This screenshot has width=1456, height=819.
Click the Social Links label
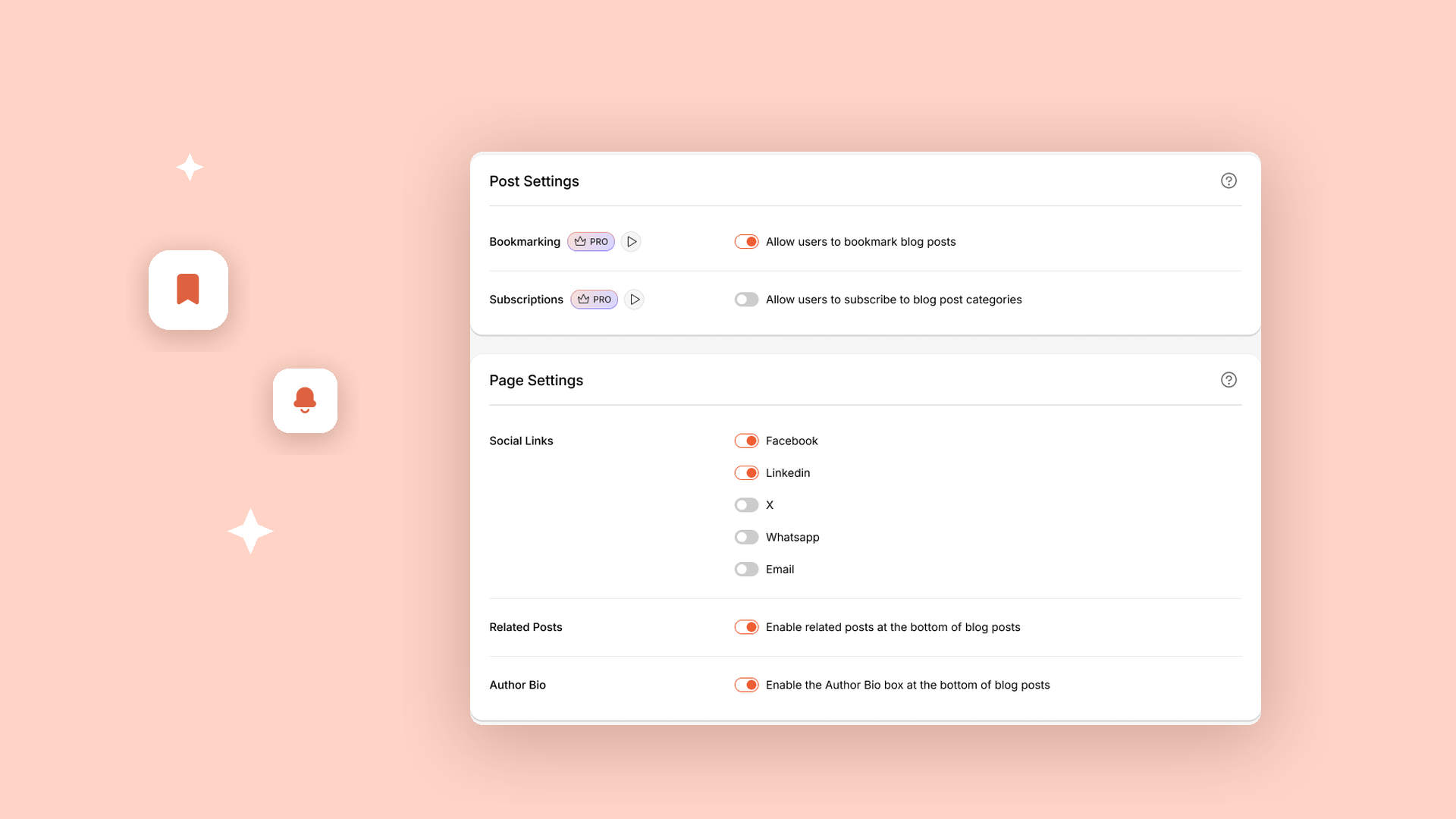pos(521,441)
